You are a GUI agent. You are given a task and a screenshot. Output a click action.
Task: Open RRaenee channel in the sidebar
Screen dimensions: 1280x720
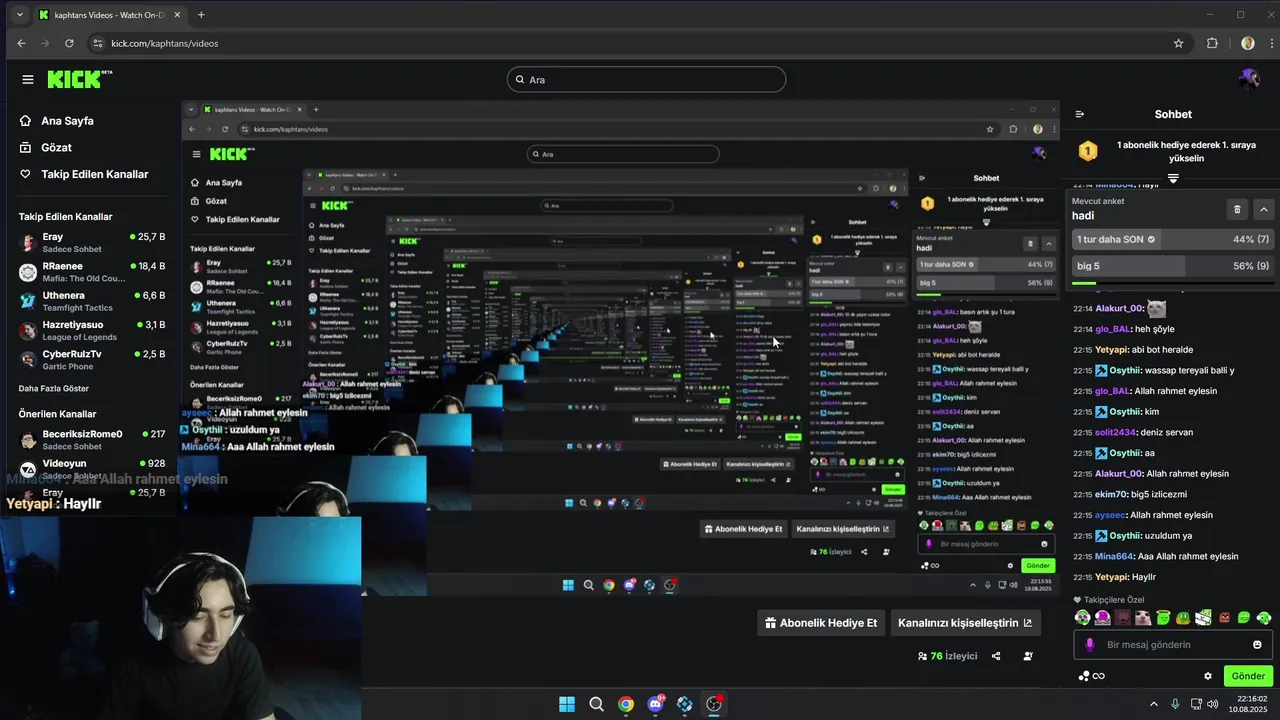click(92, 272)
